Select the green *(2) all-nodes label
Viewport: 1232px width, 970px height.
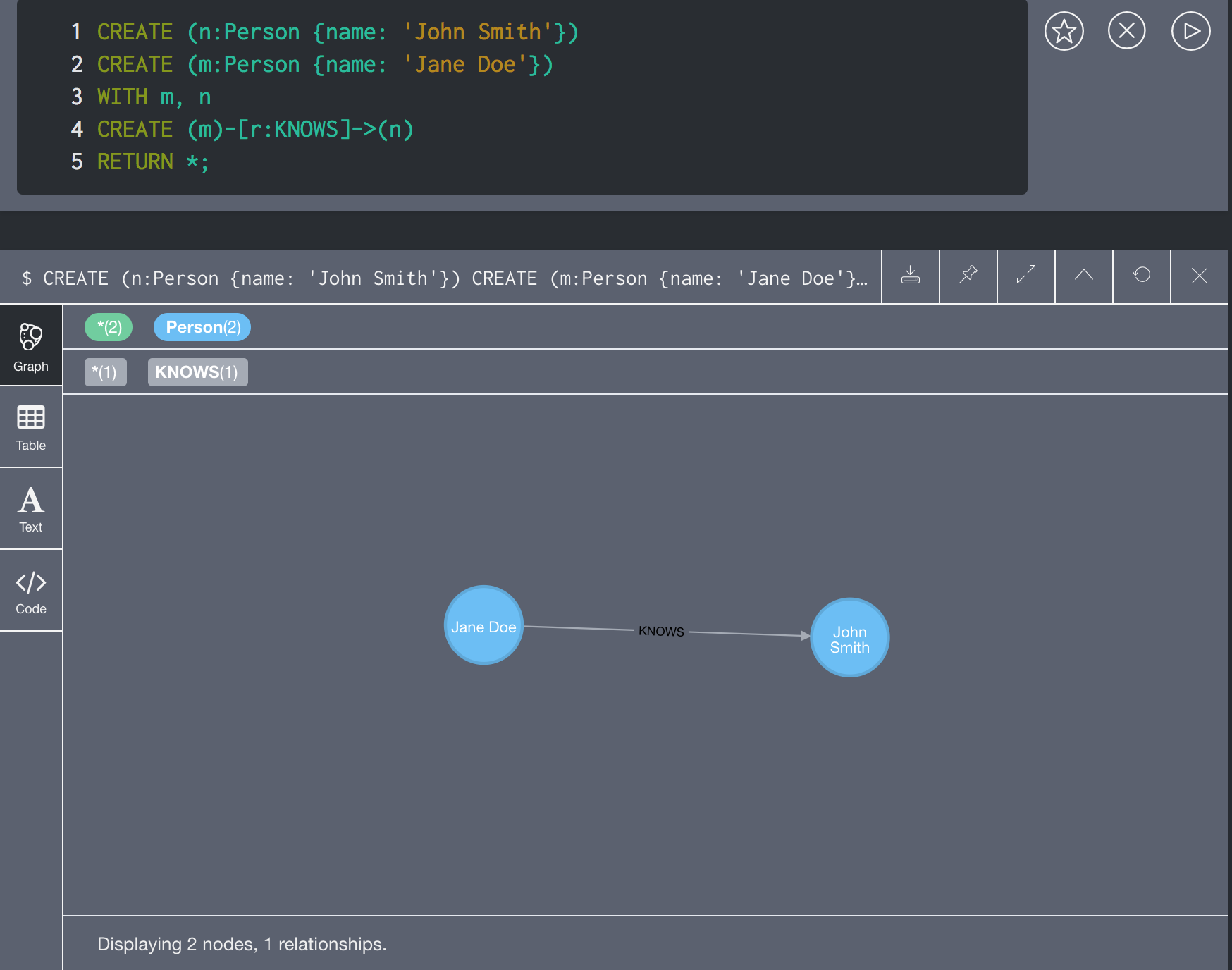[109, 327]
